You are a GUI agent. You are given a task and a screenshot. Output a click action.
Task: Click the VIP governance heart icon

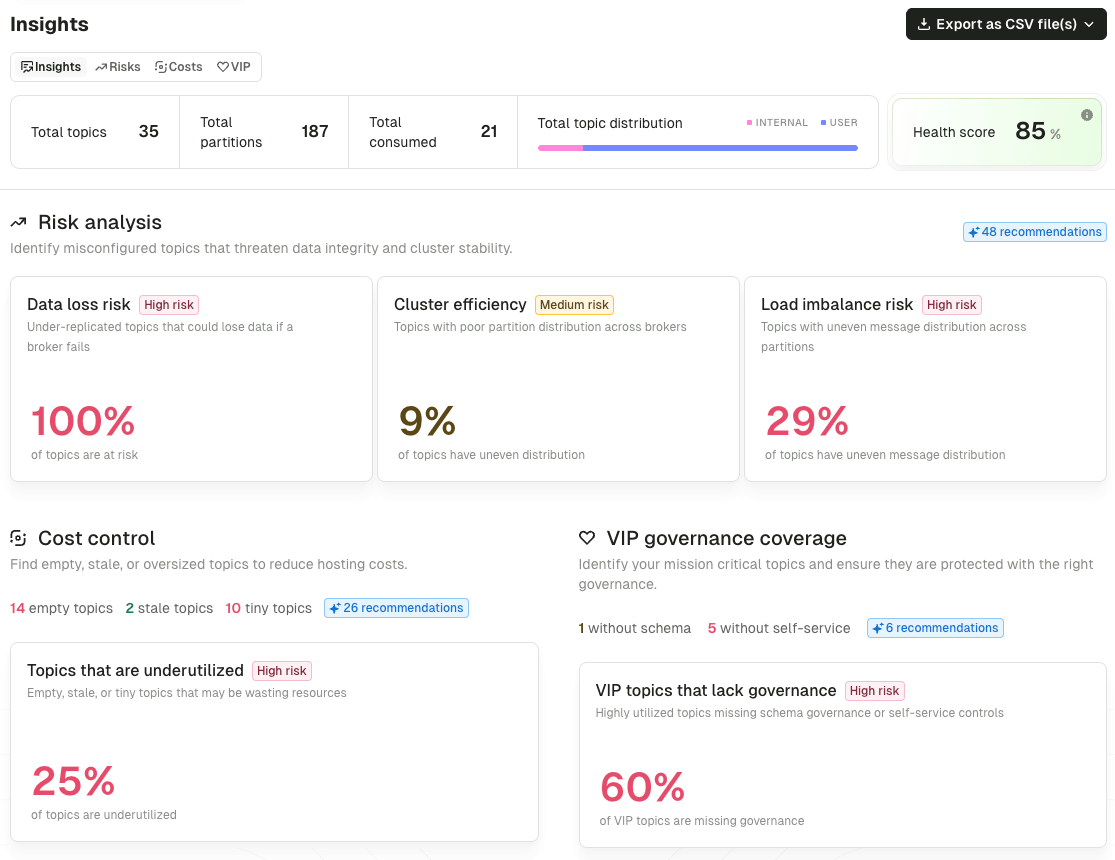coord(587,538)
